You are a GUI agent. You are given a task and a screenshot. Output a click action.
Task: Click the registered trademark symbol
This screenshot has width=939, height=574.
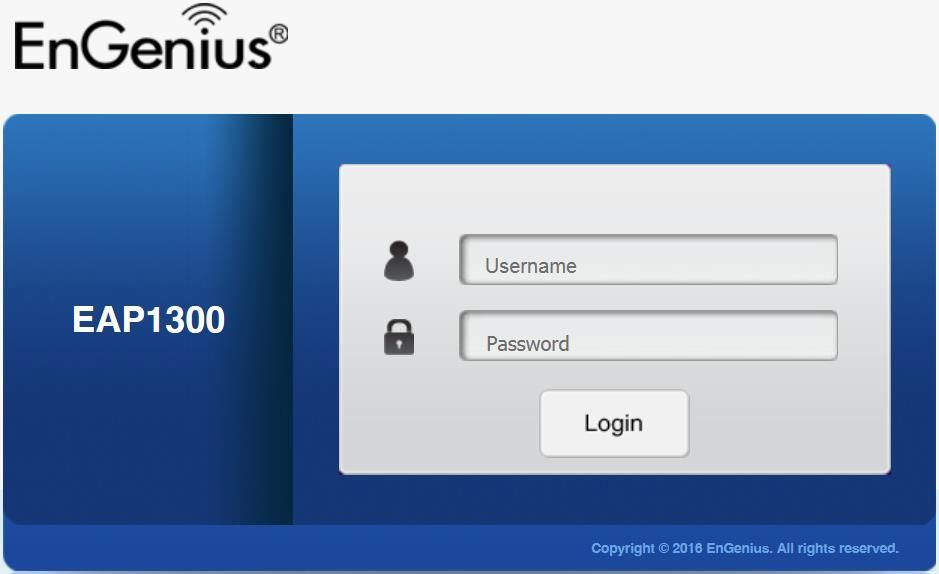[x=278, y=34]
